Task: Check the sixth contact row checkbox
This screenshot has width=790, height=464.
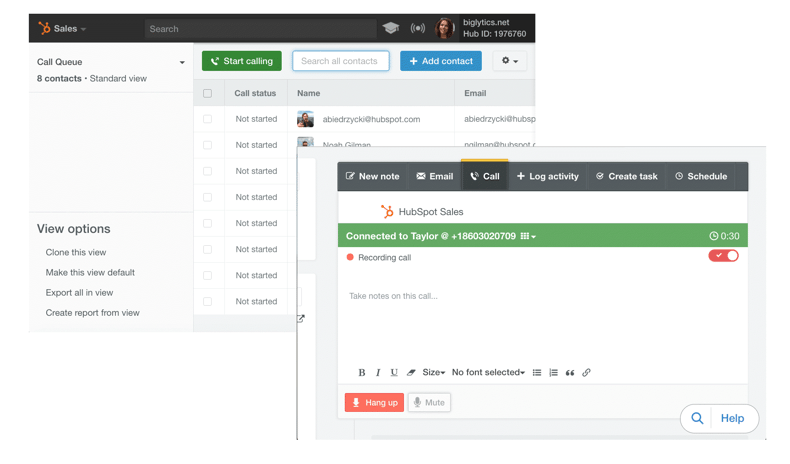Action: click(208, 249)
